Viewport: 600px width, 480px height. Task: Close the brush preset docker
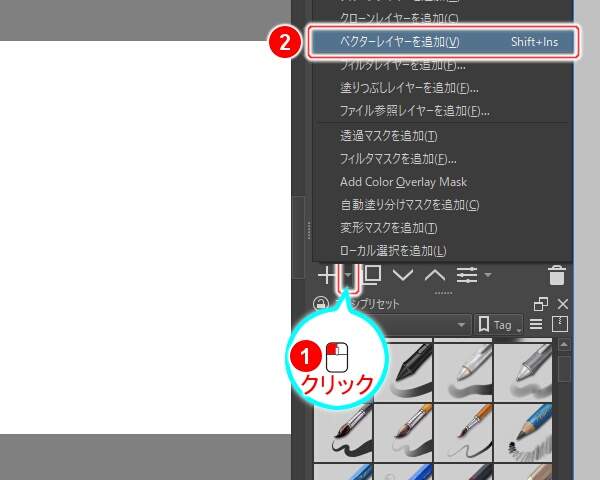coord(562,304)
